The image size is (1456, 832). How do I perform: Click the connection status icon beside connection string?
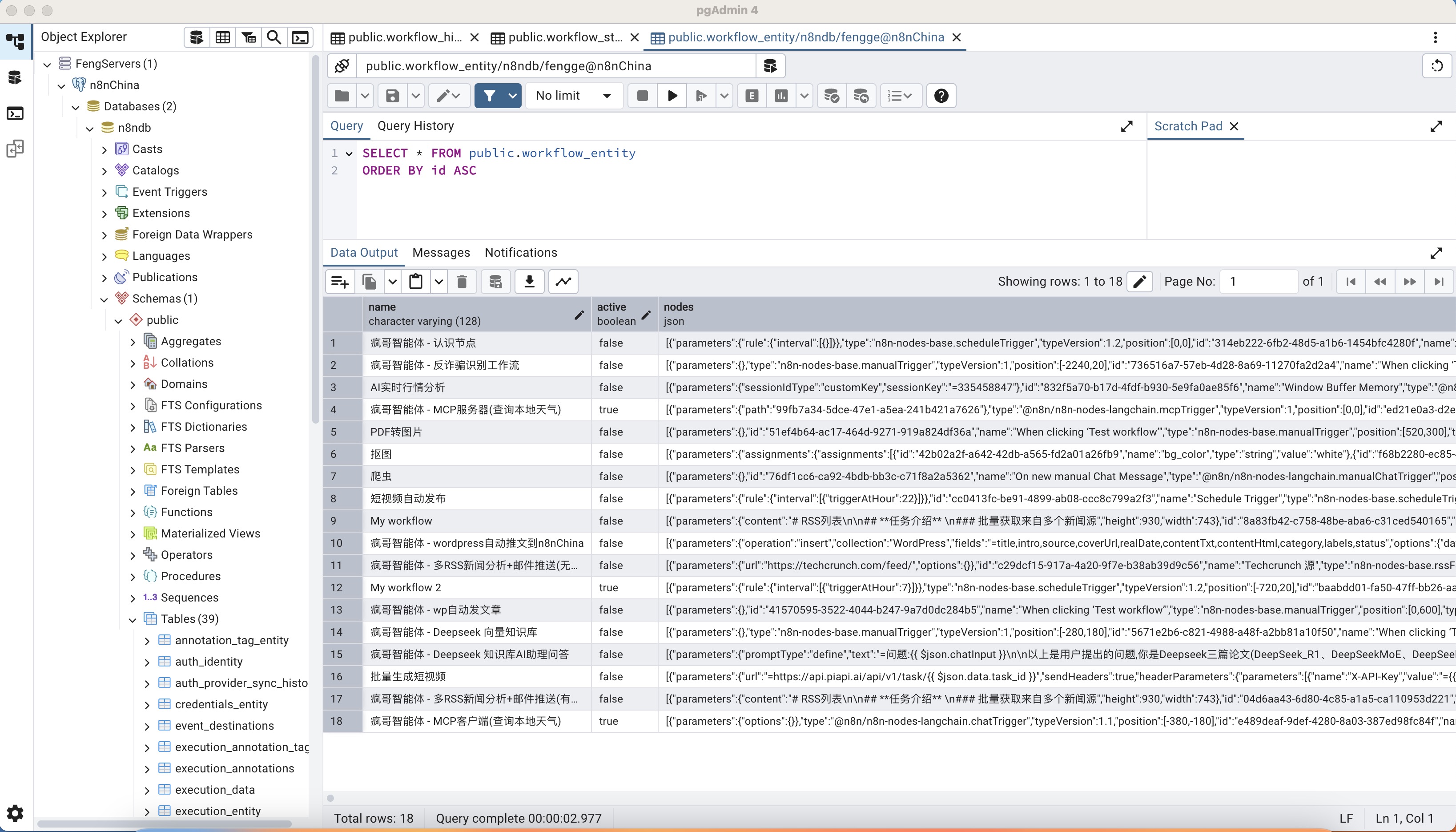(x=342, y=66)
